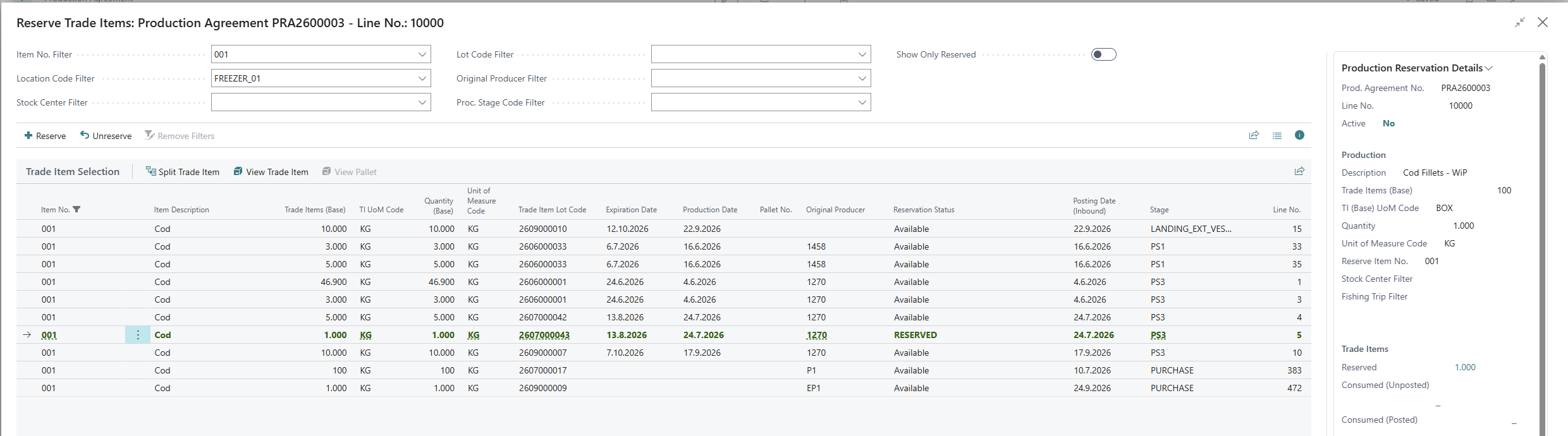Select the row with lot code 2609000010
1568x436 pixels.
[663, 229]
